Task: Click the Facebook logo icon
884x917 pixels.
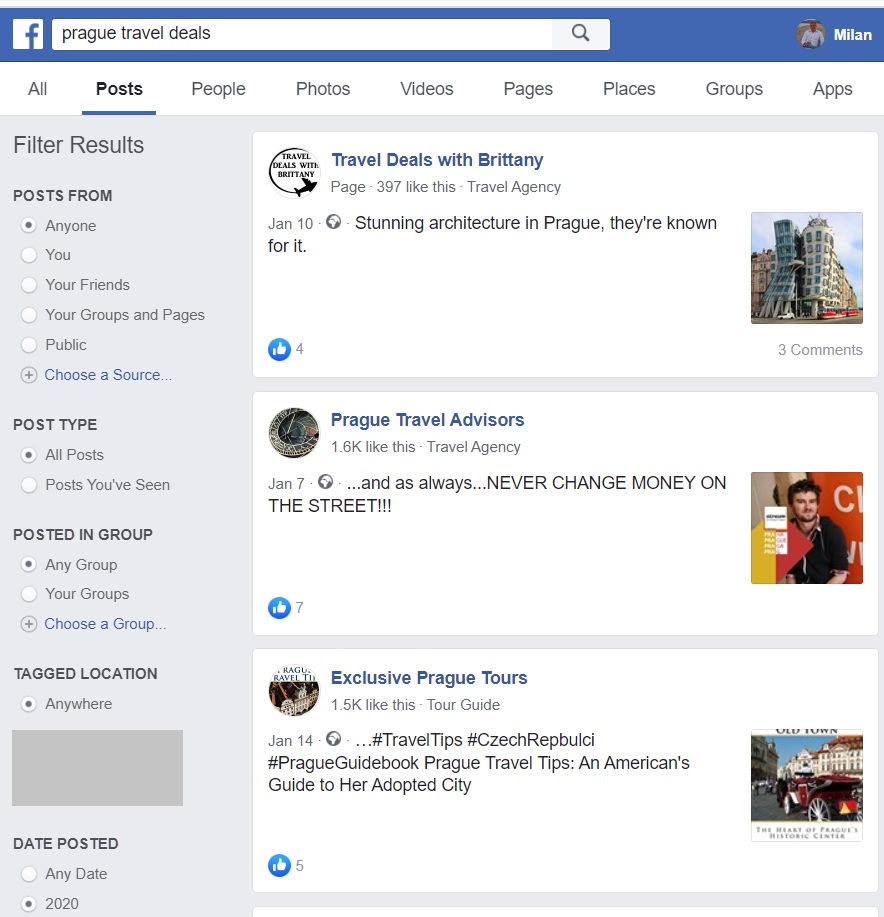Action: [28, 34]
